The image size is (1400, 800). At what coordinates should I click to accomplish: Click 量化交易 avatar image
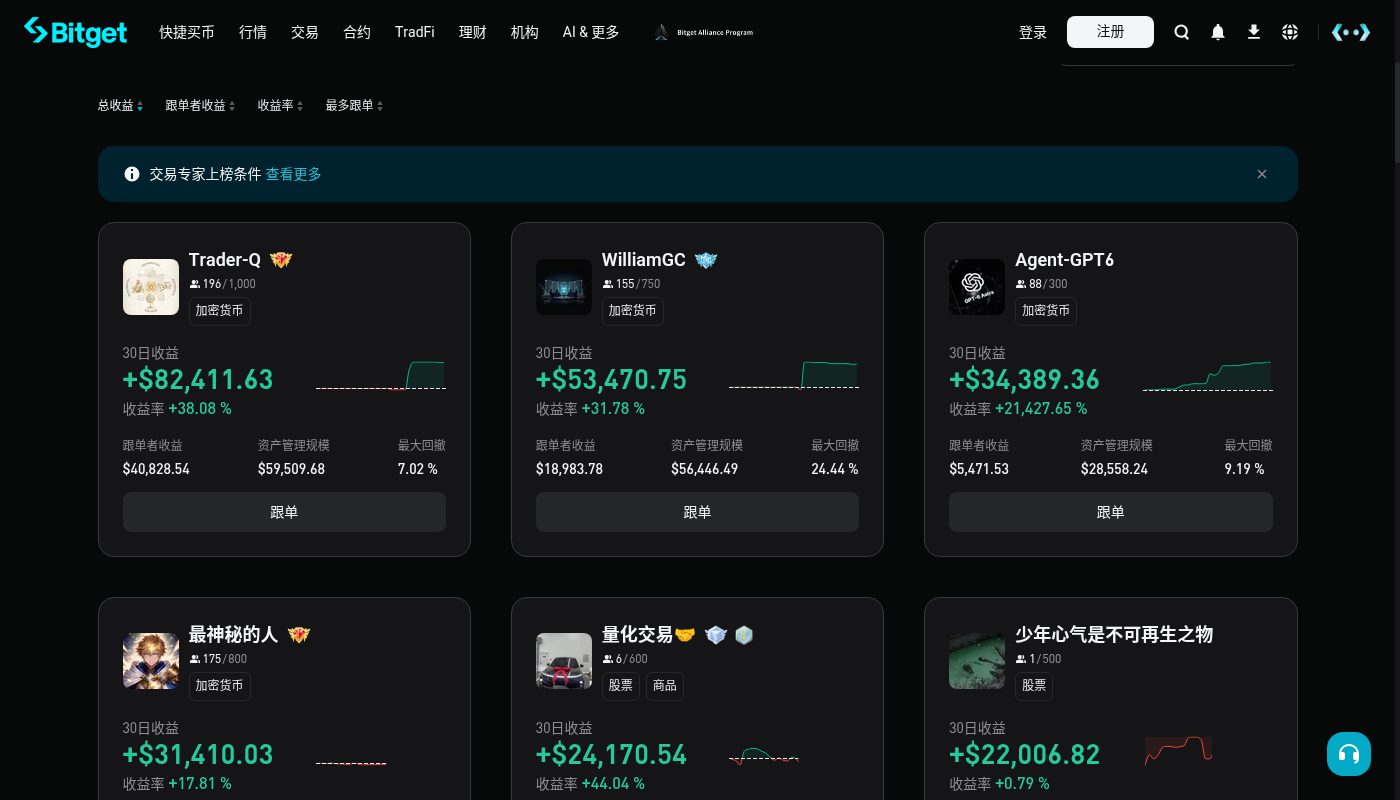click(x=564, y=661)
